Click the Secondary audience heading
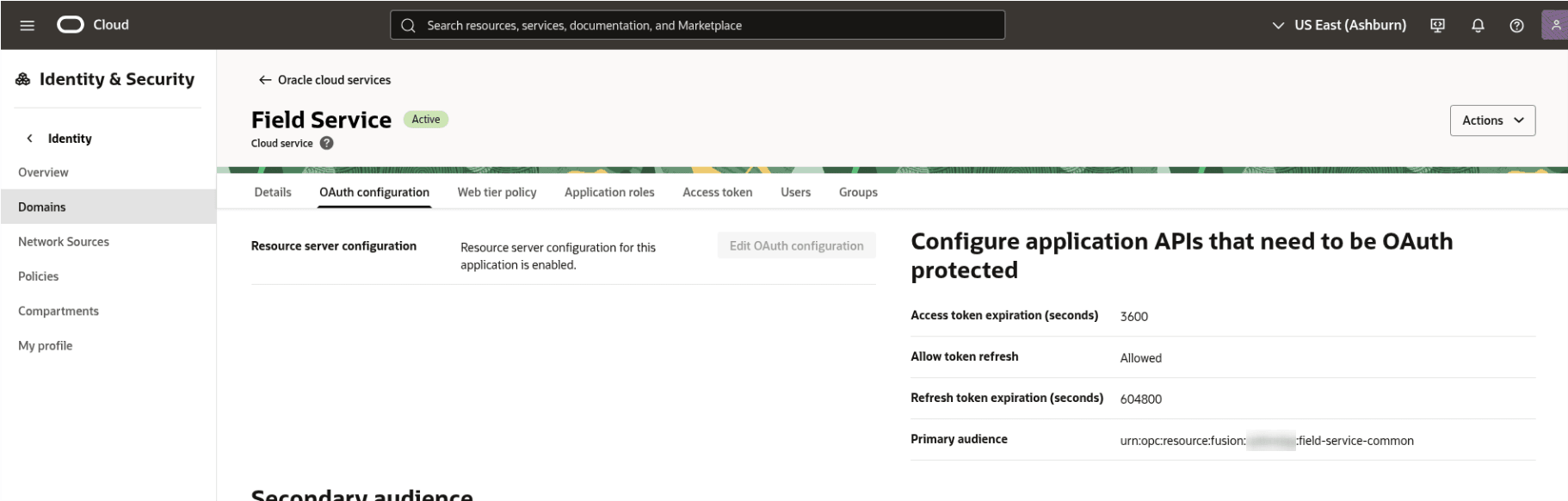 click(361, 494)
